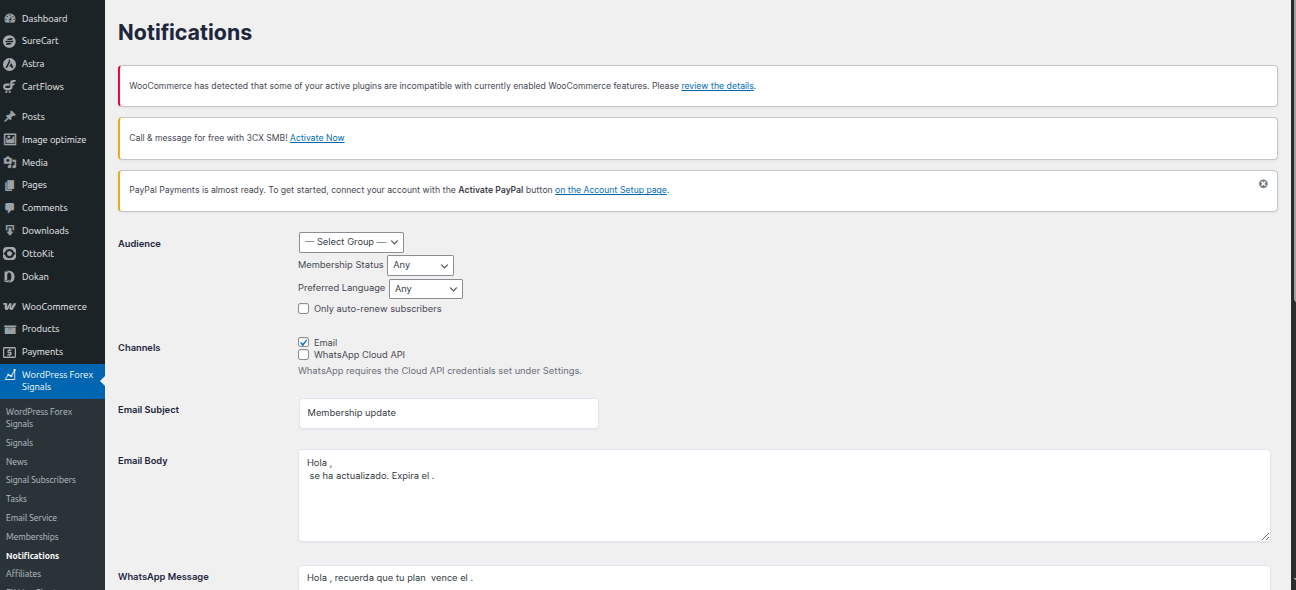Click the Dashboard icon in sidebar
Image resolution: width=1296 pixels, height=590 pixels.
(10, 18)
